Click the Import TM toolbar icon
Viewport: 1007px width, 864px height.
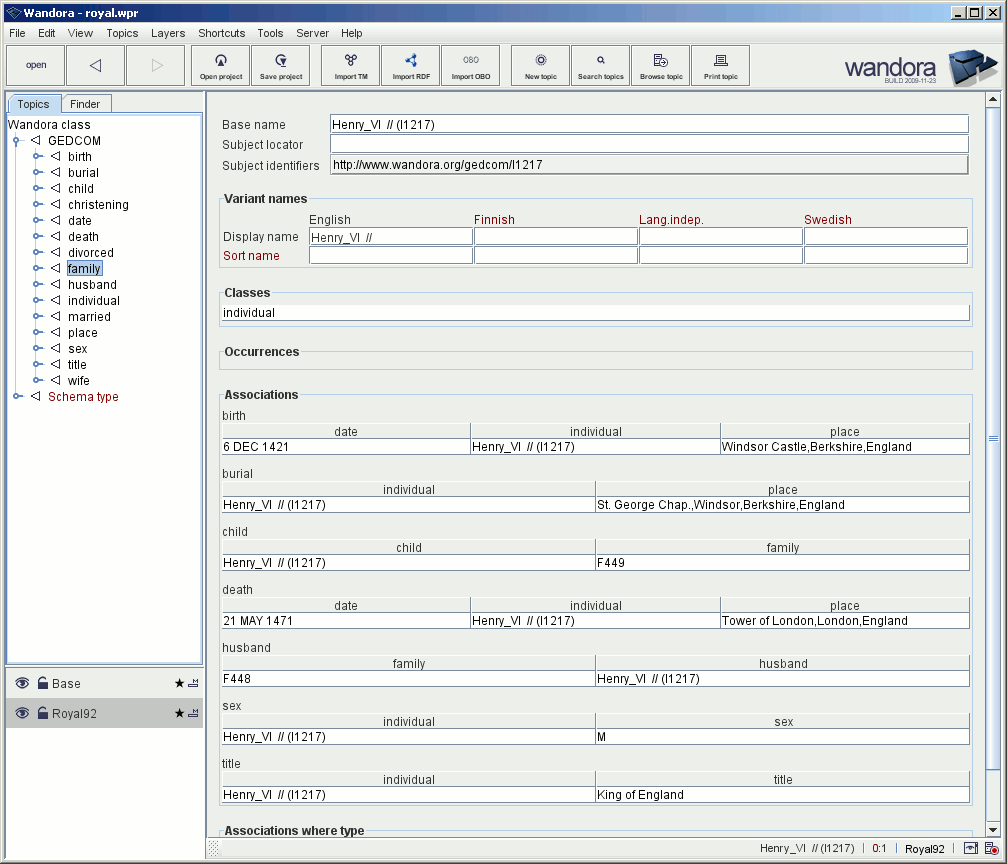[350, 66]
